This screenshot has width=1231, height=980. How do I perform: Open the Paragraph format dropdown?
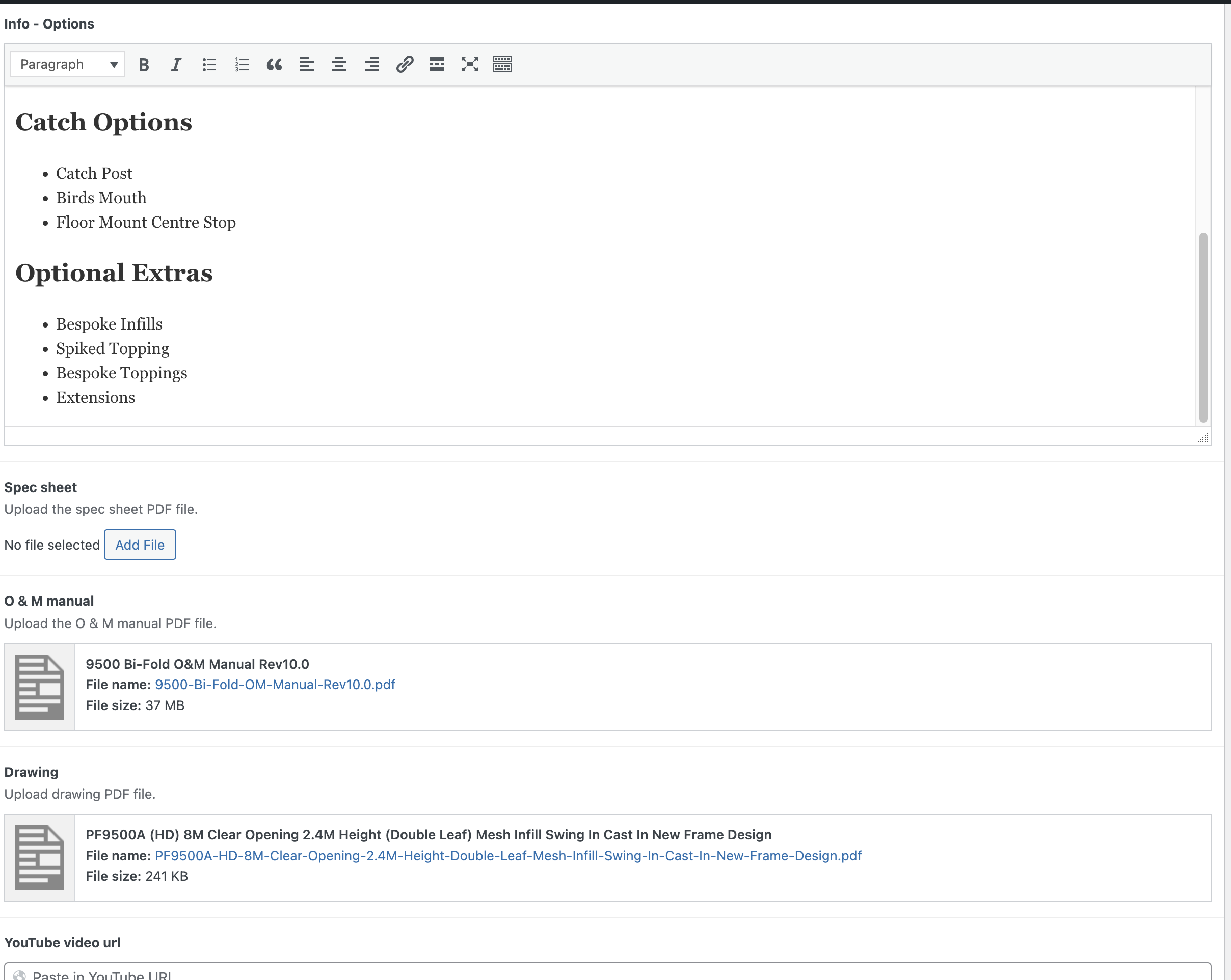coord(68,65)
